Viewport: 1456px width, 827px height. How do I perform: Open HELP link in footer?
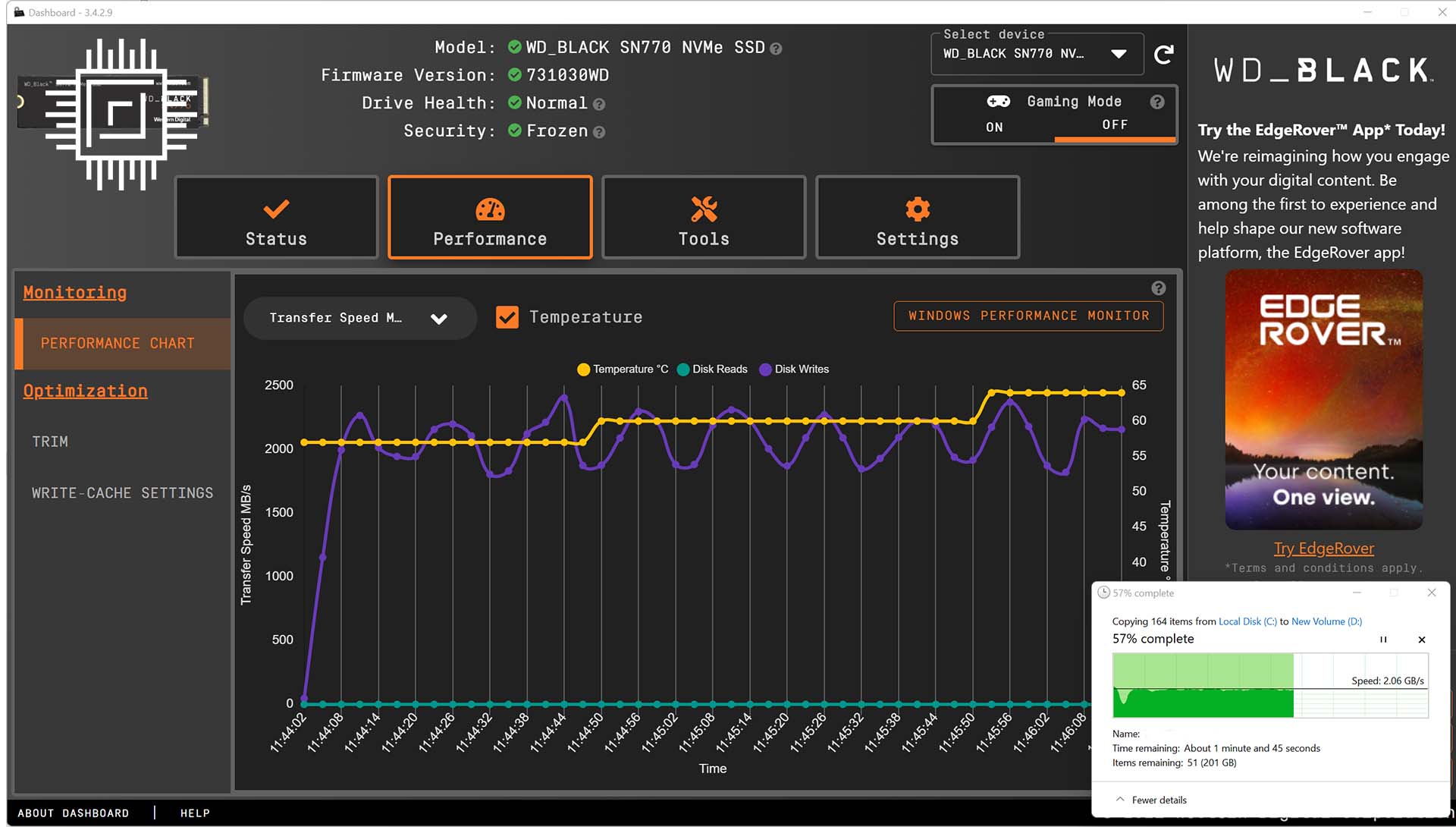pos(195,813)
